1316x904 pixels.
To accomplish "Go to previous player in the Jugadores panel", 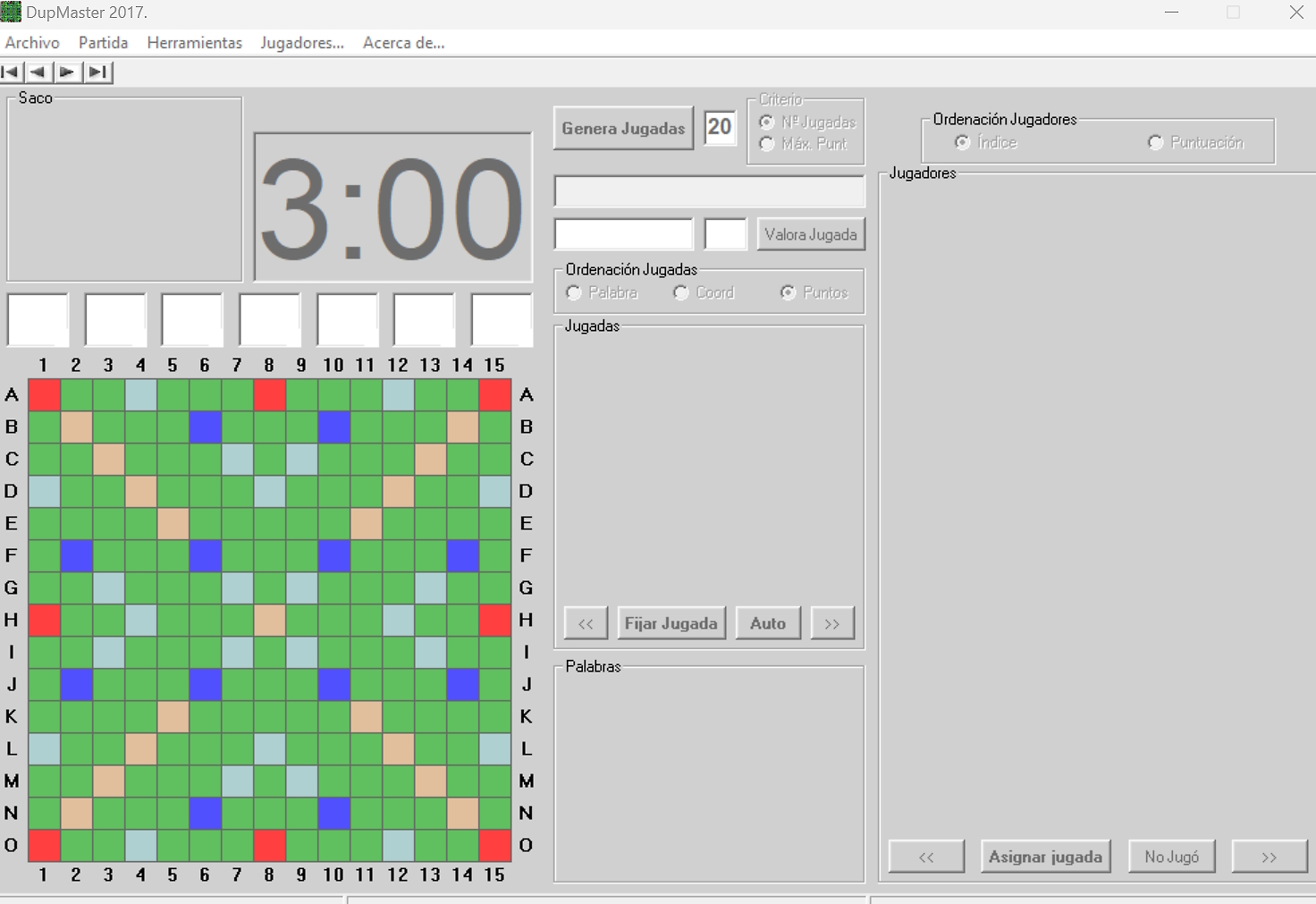I will (926, 857).
